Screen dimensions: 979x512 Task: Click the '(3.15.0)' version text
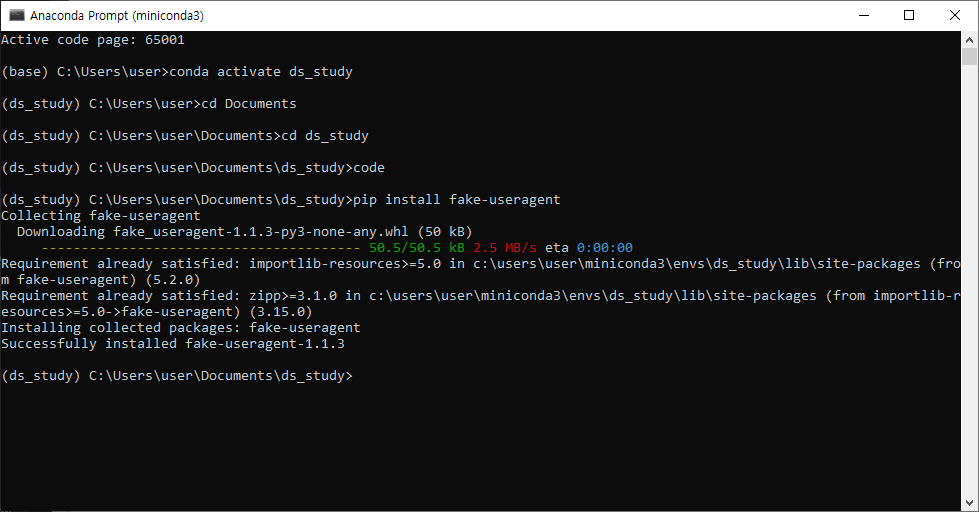280,312
